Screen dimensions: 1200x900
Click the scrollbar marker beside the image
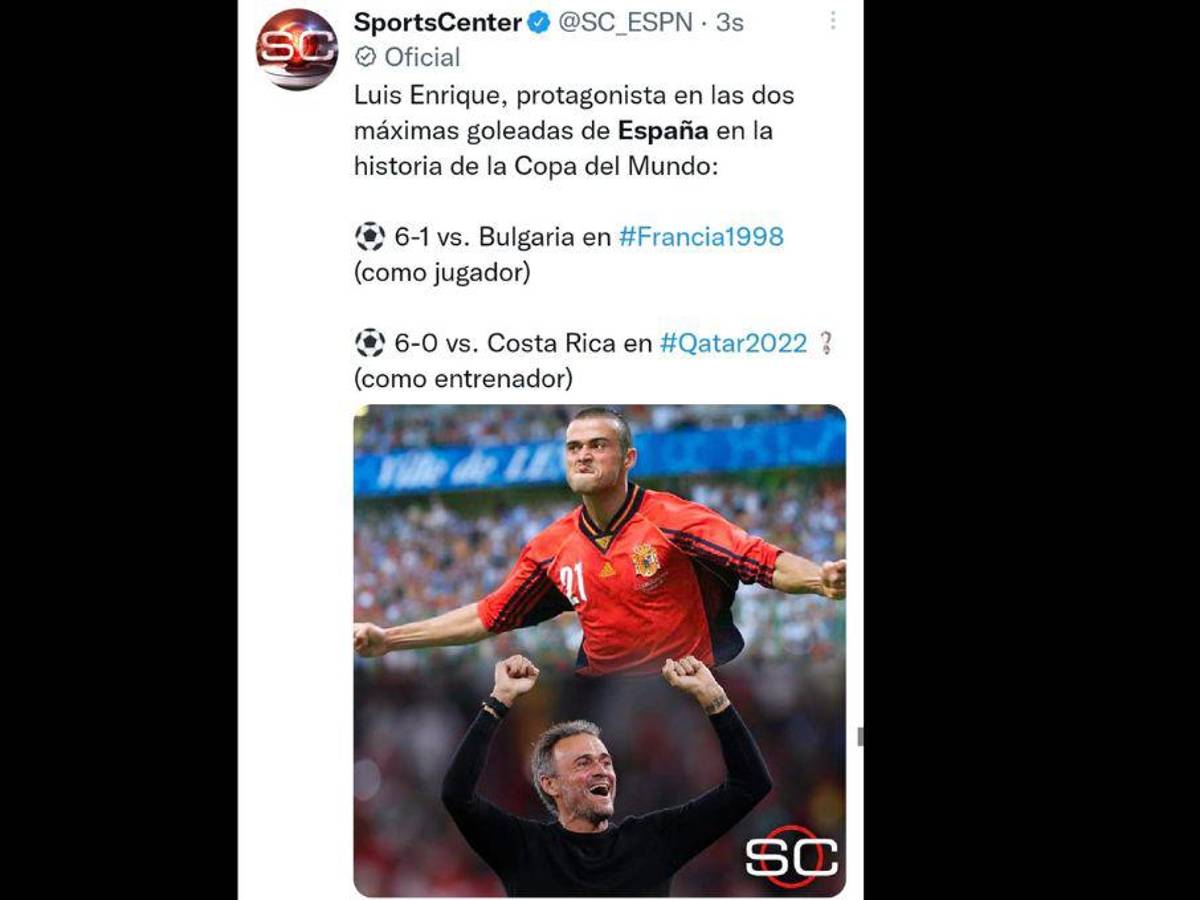coord(859,736)
